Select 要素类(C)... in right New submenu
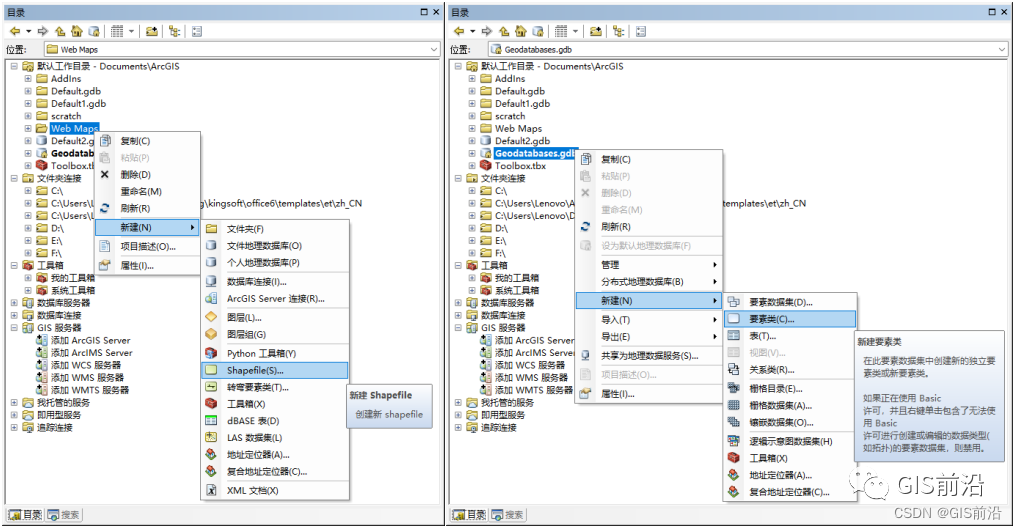 pyautogui.click(x=790, y=319)
